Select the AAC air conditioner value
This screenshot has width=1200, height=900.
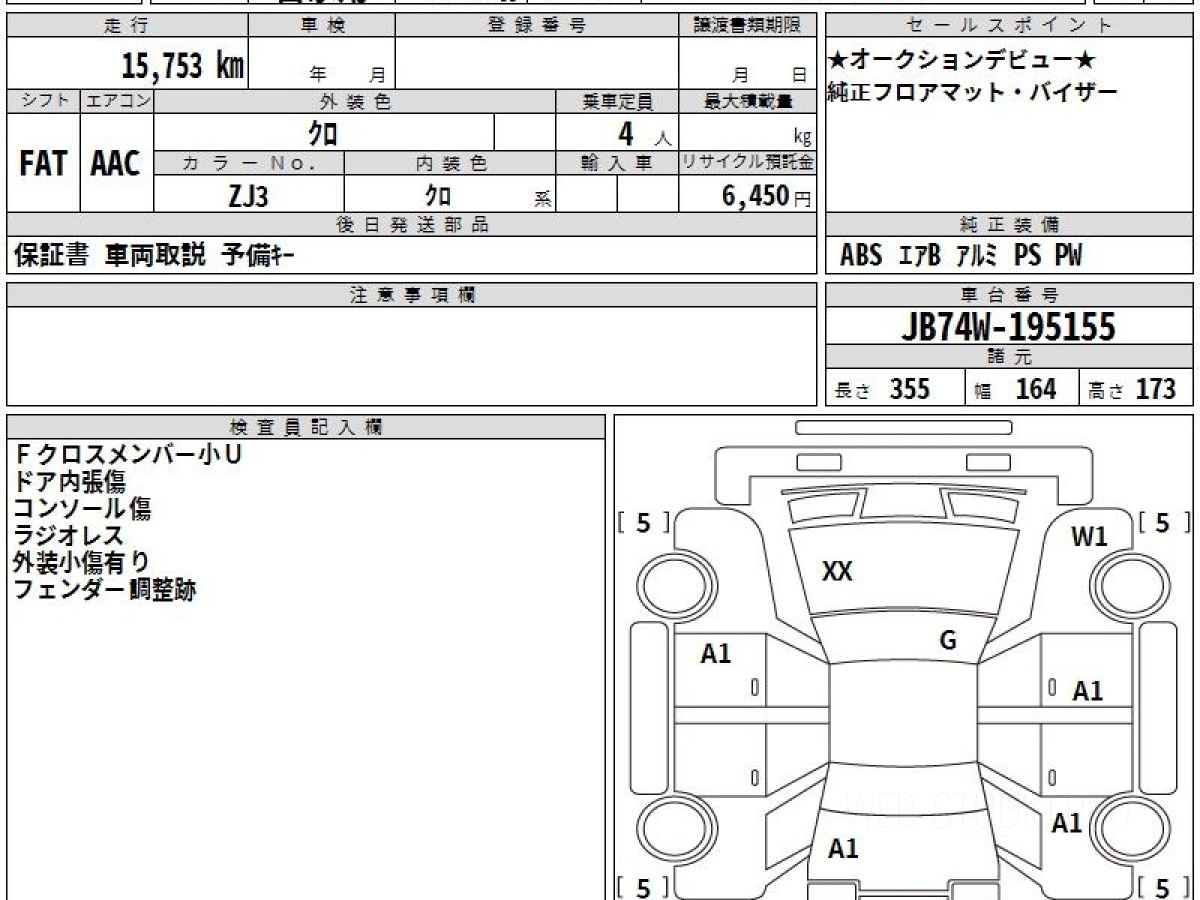coord(116,163)
